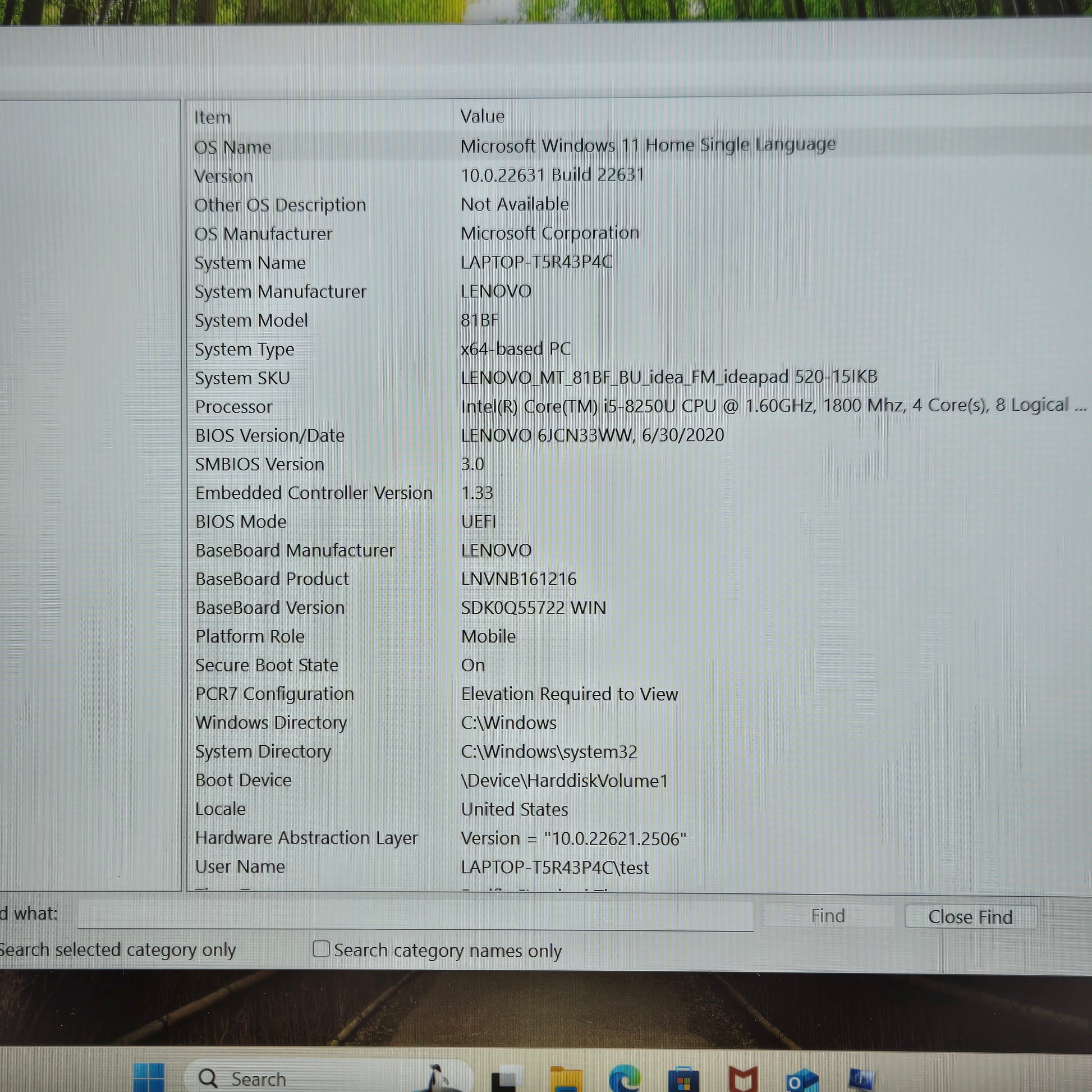The image size is (1092, 1092).
Task: Select the System Model row
Action: coord(251,320)
